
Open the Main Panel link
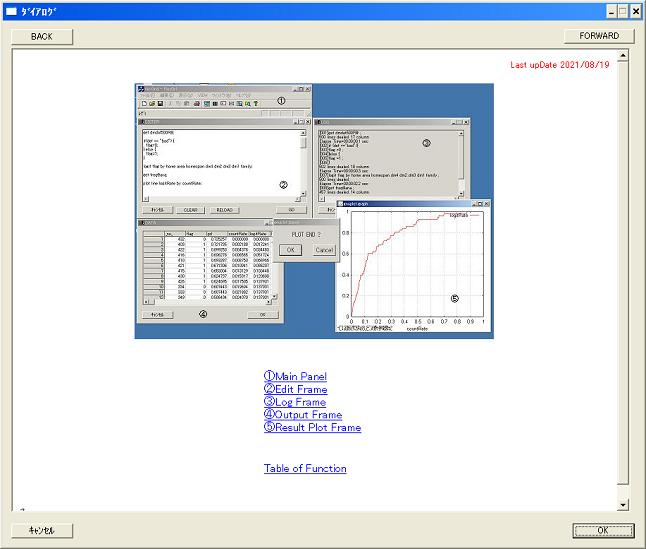point(295,377)
